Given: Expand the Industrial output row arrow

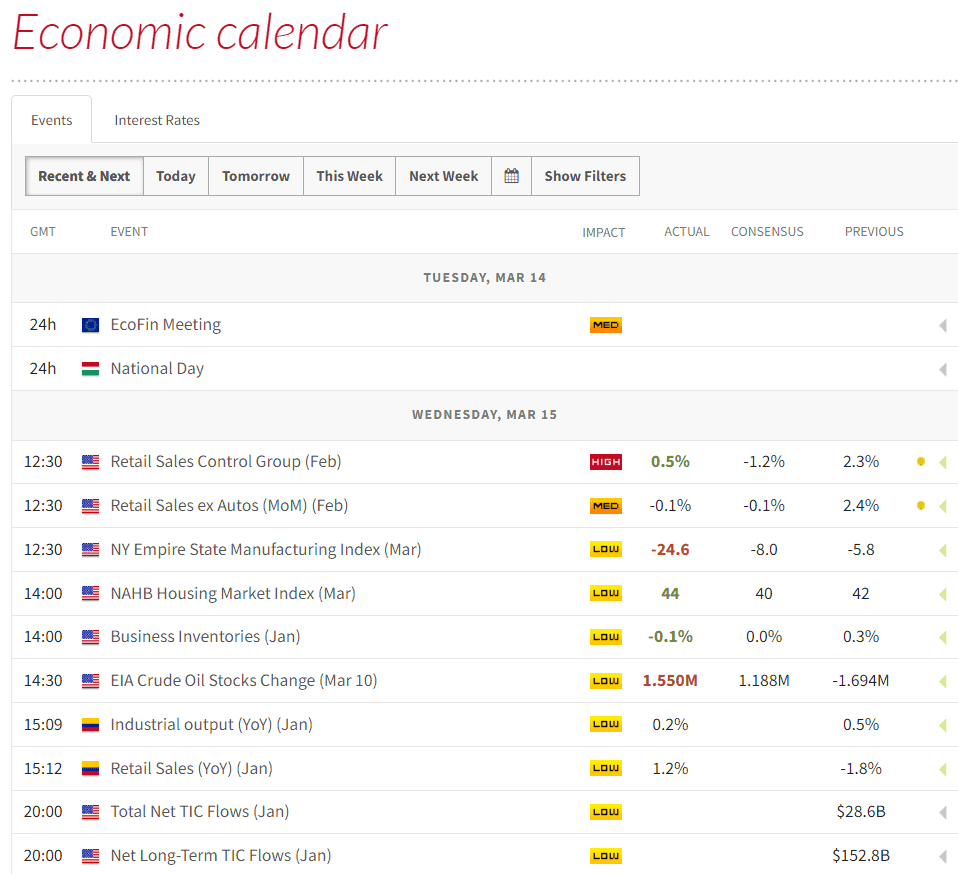Looking at the screenshot, I should [x=943, y=725].
